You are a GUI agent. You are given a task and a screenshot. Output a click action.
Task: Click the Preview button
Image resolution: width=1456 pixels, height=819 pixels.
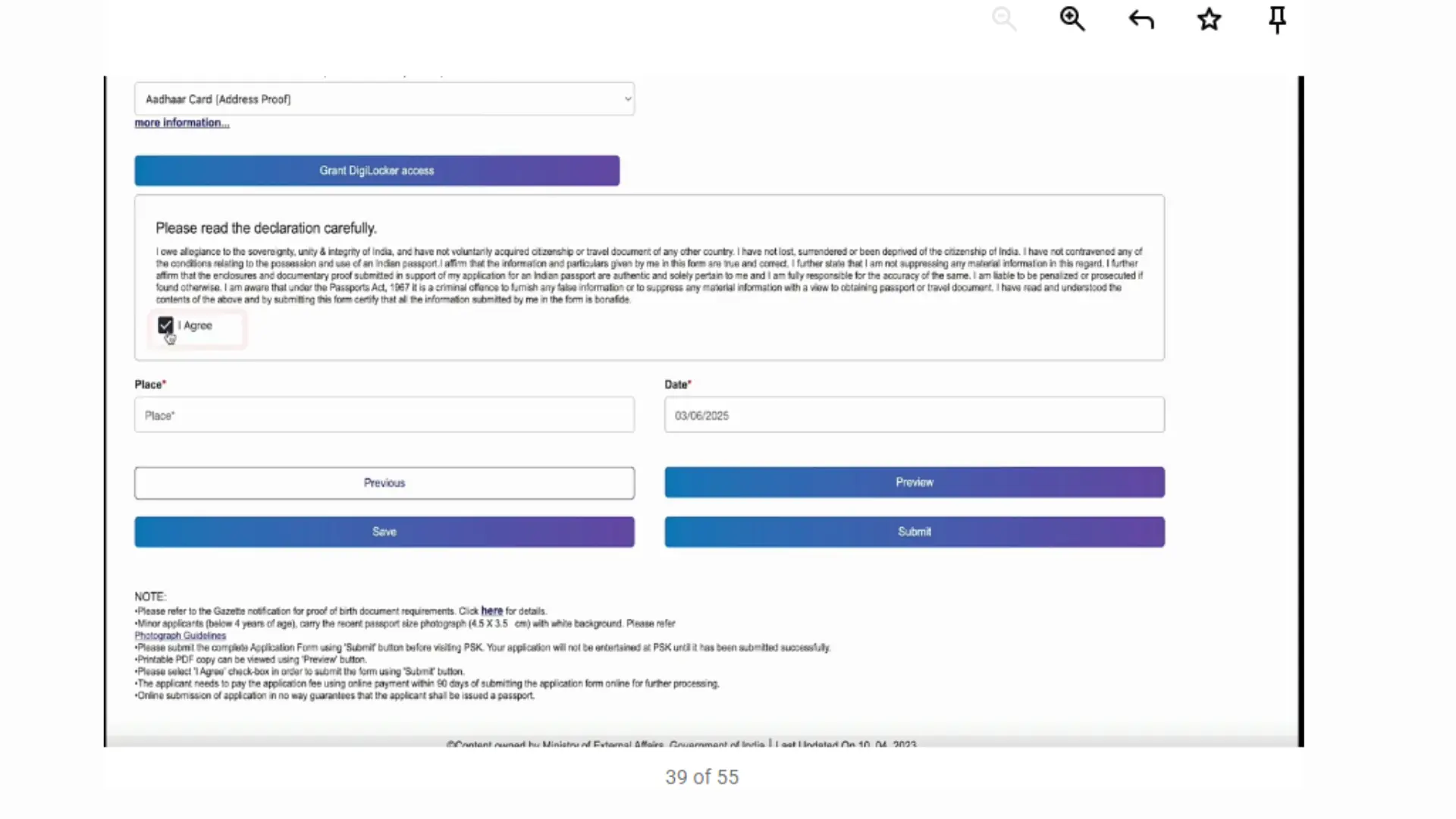pos(915,482)
